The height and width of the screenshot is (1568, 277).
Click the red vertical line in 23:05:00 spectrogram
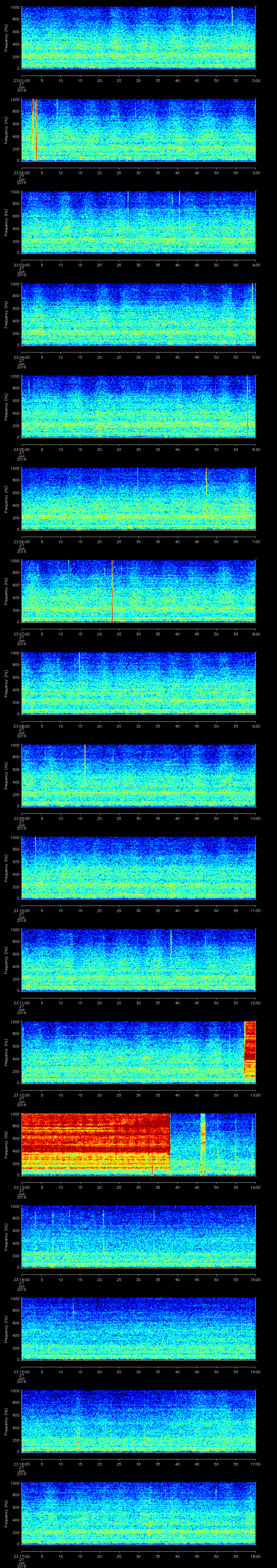point(248,407)
